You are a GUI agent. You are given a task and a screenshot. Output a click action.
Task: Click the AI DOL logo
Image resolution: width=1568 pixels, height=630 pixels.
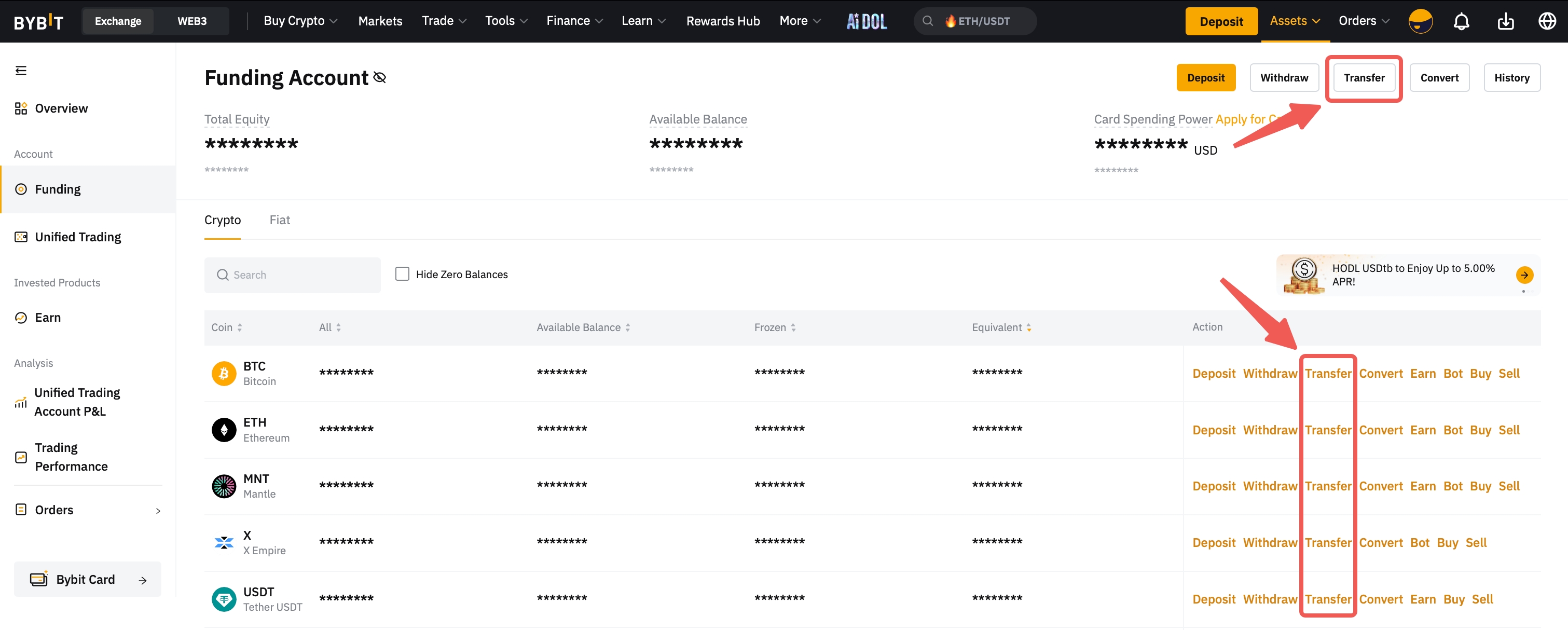click(866, 21)
